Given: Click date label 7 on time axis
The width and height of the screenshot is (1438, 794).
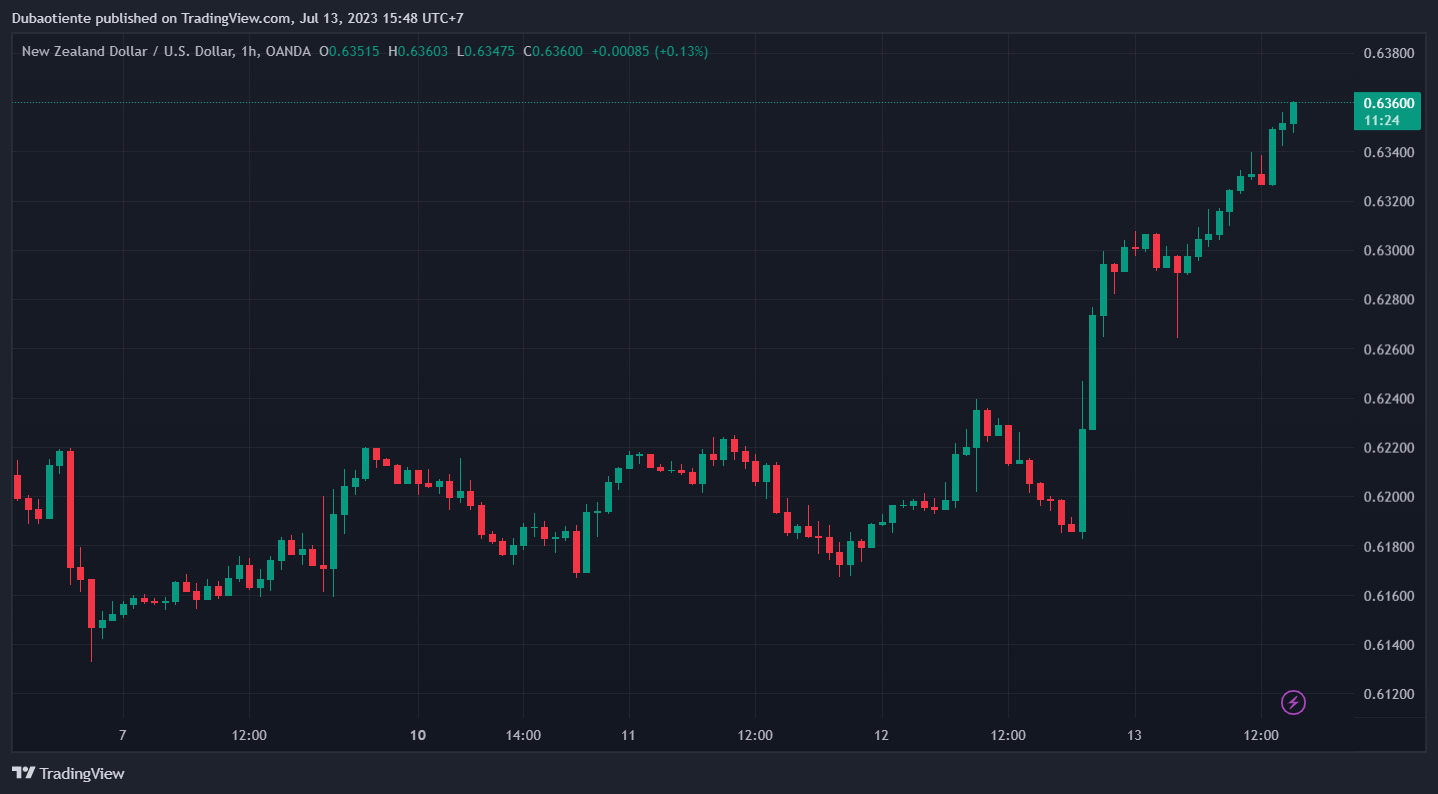Looking at the screenshot, I should 122,736.
